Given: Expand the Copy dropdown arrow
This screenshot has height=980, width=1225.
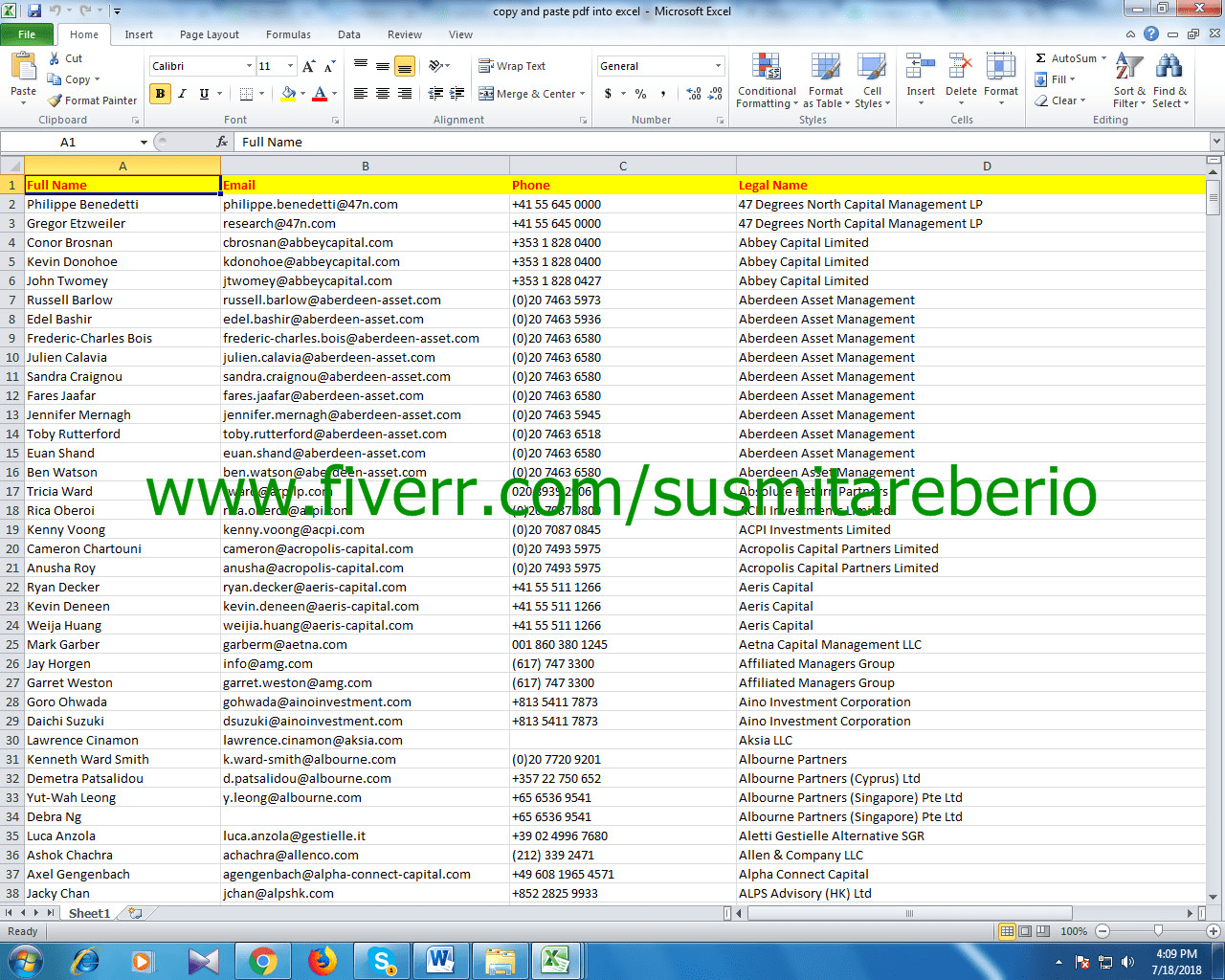Looking at the screenshot, I should [x=97, y=79].
